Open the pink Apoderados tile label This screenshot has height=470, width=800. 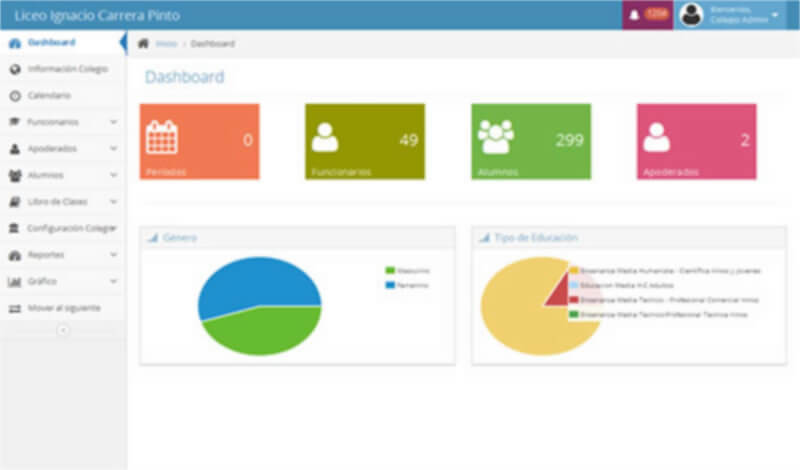tap(670, 172)
